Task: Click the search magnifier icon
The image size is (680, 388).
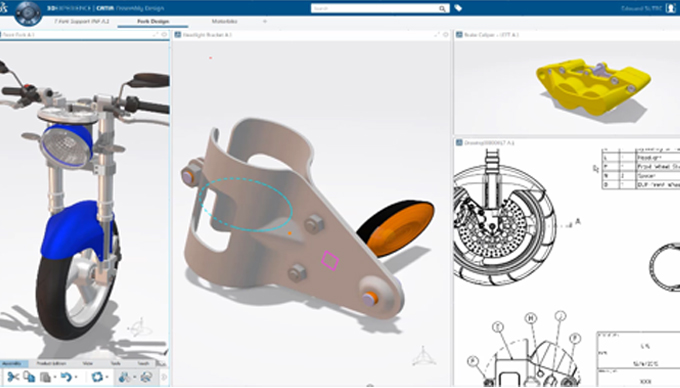Action: click(x=442, y=8)
